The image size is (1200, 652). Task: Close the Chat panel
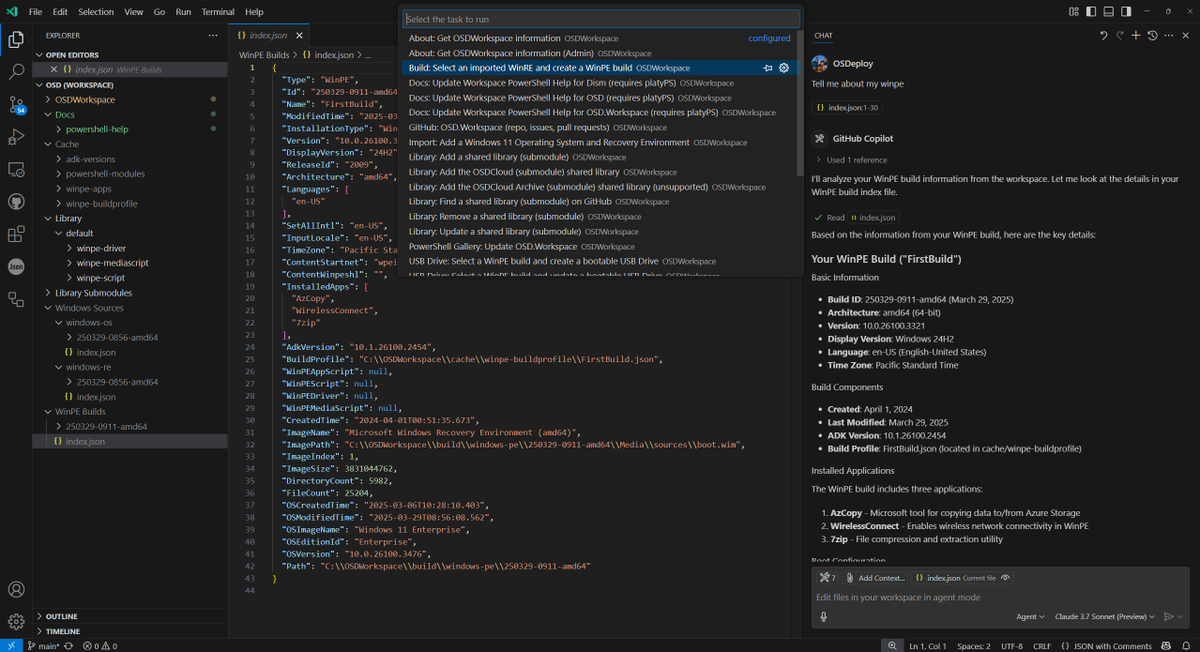point(1185,35)
